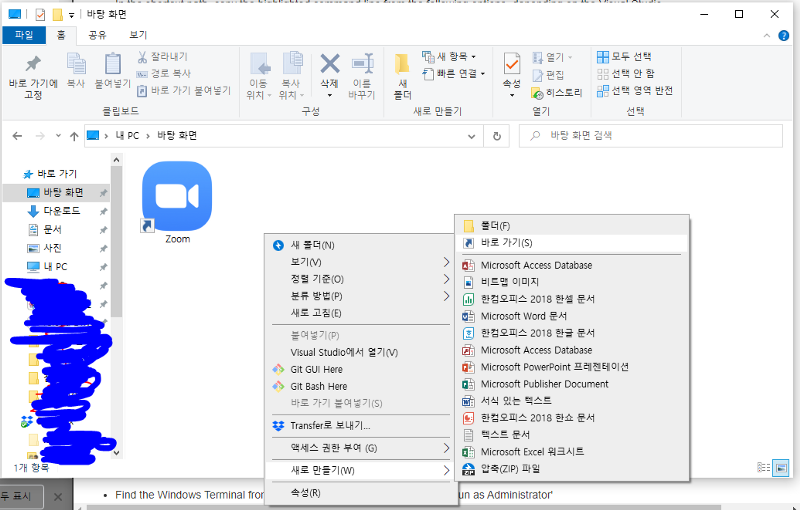Expand 정렬 기준(O) submenu
The height and width of the screenshot is (510, 800).
point(360,279)
